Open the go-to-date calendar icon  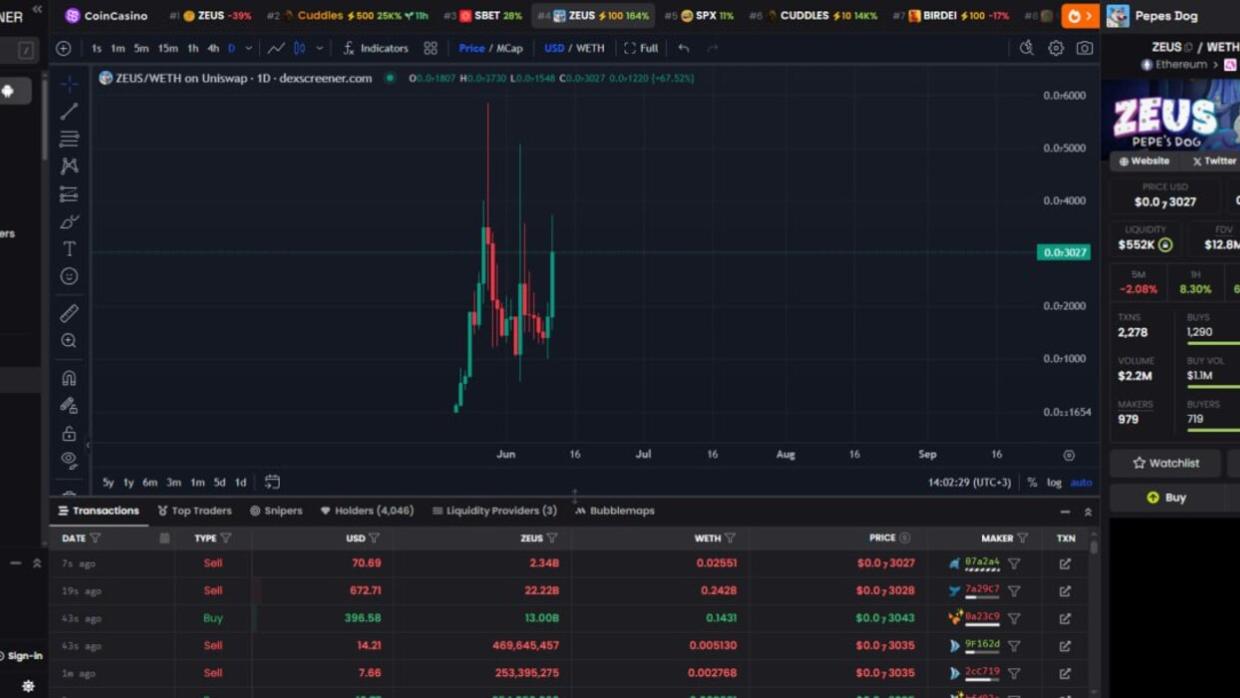[x=272, y=482]
